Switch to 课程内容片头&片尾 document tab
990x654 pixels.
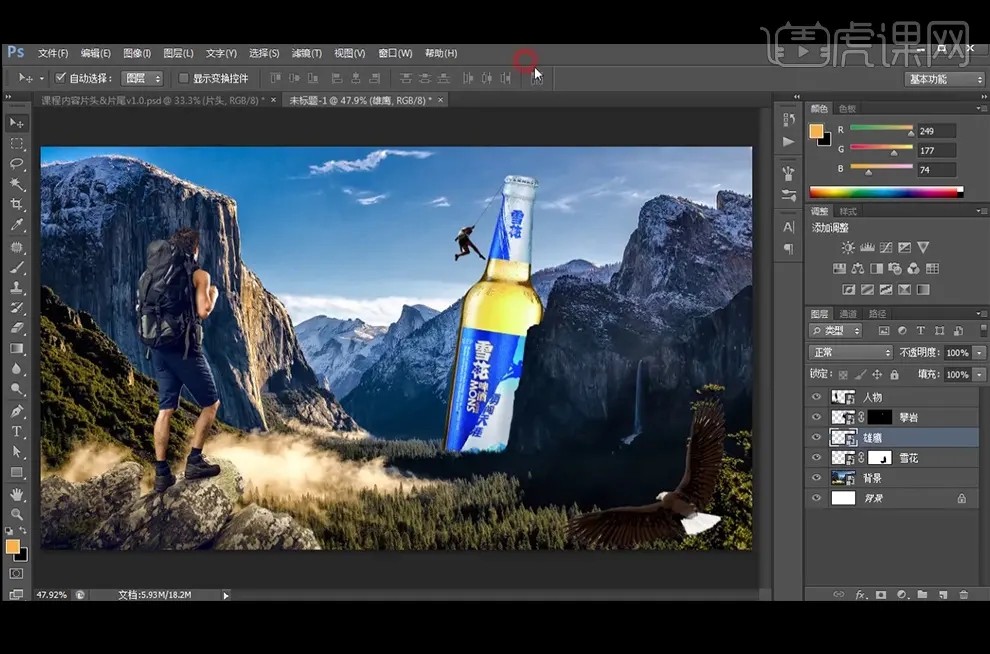(x=152, y=100)
